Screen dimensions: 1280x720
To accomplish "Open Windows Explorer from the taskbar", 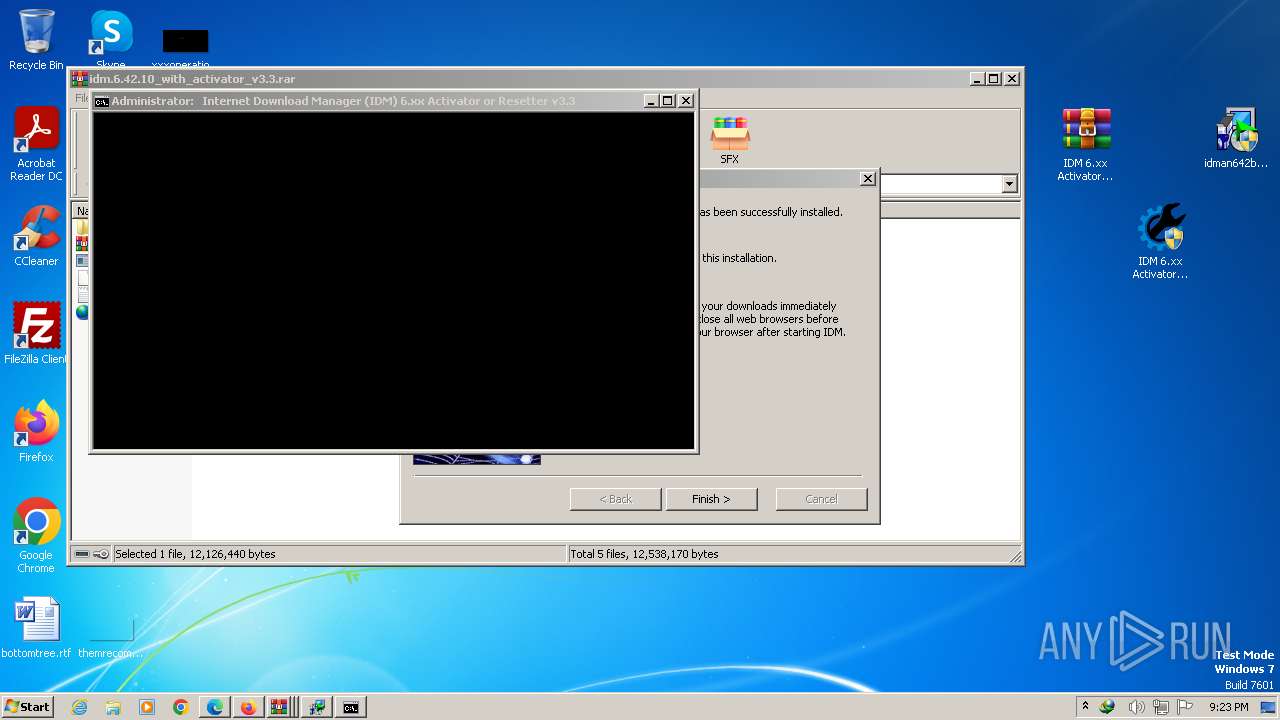I will 113,707.
